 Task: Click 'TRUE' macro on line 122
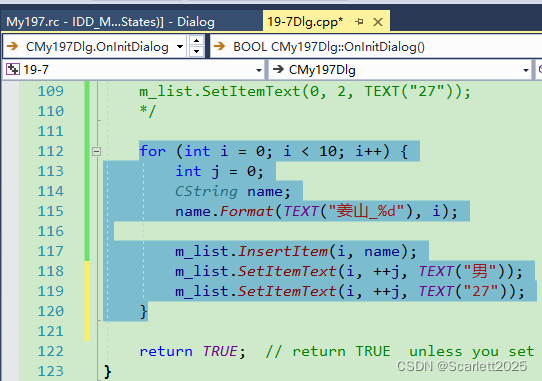(x=220, y=352)
